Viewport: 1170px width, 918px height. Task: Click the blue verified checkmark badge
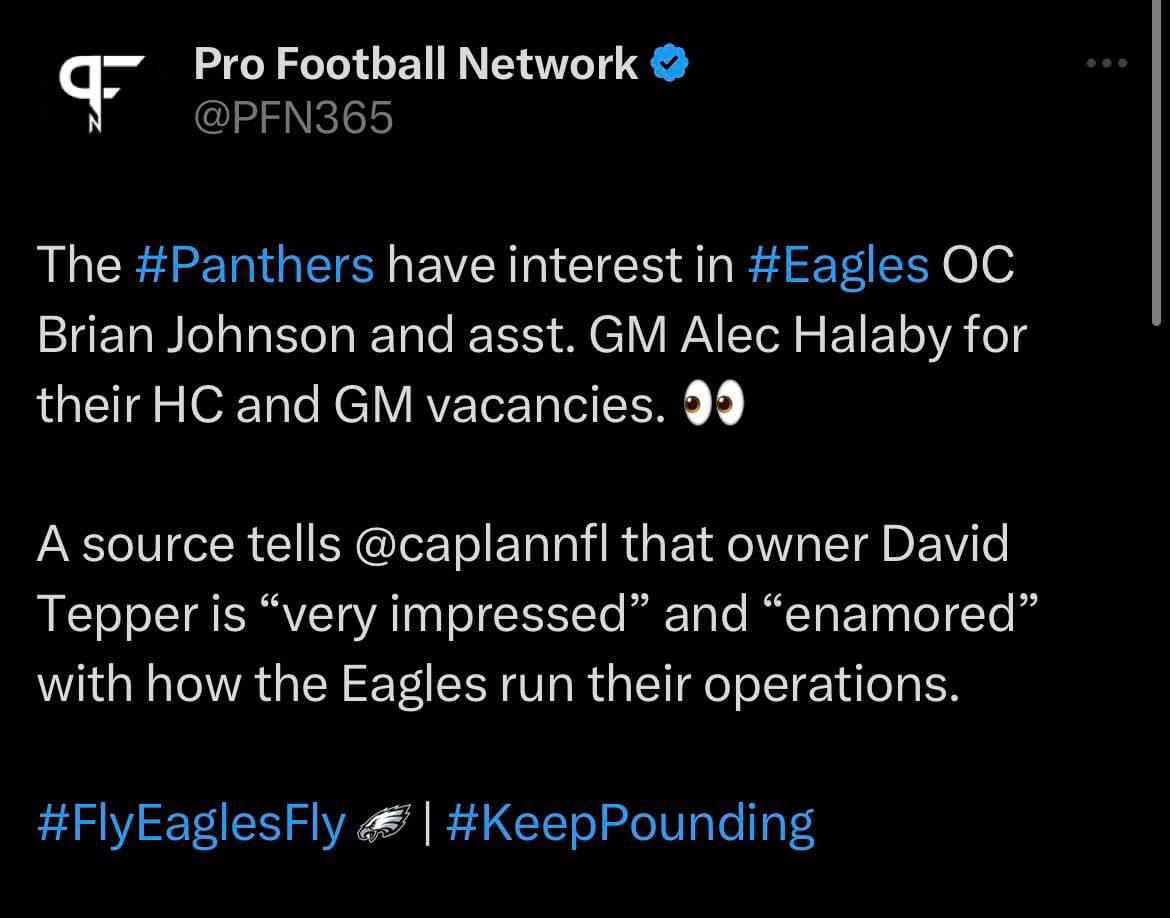pyautogui.click(x=669, y=65)
